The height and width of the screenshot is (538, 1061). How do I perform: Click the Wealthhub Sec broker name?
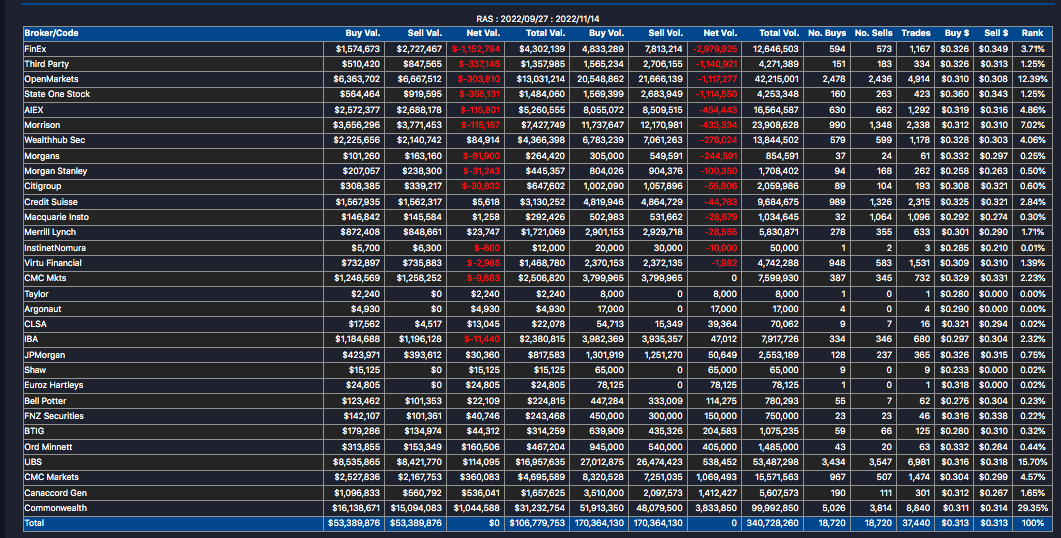click(55, 140)
